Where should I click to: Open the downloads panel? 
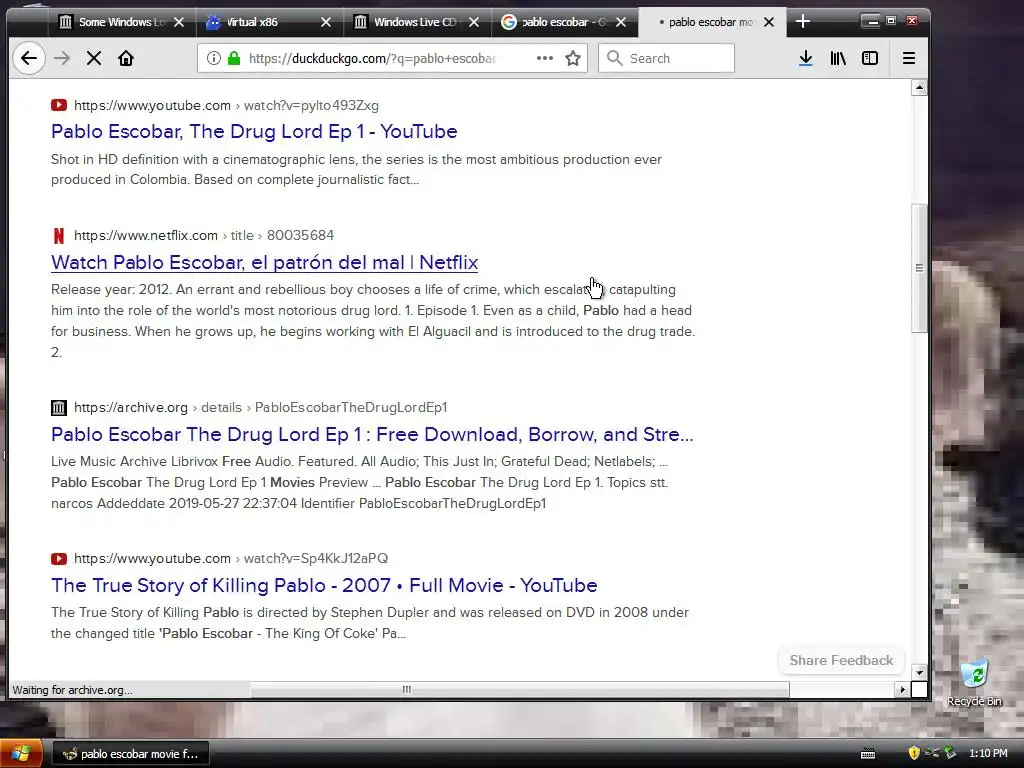pyautogui.click(x=806, y=58)
